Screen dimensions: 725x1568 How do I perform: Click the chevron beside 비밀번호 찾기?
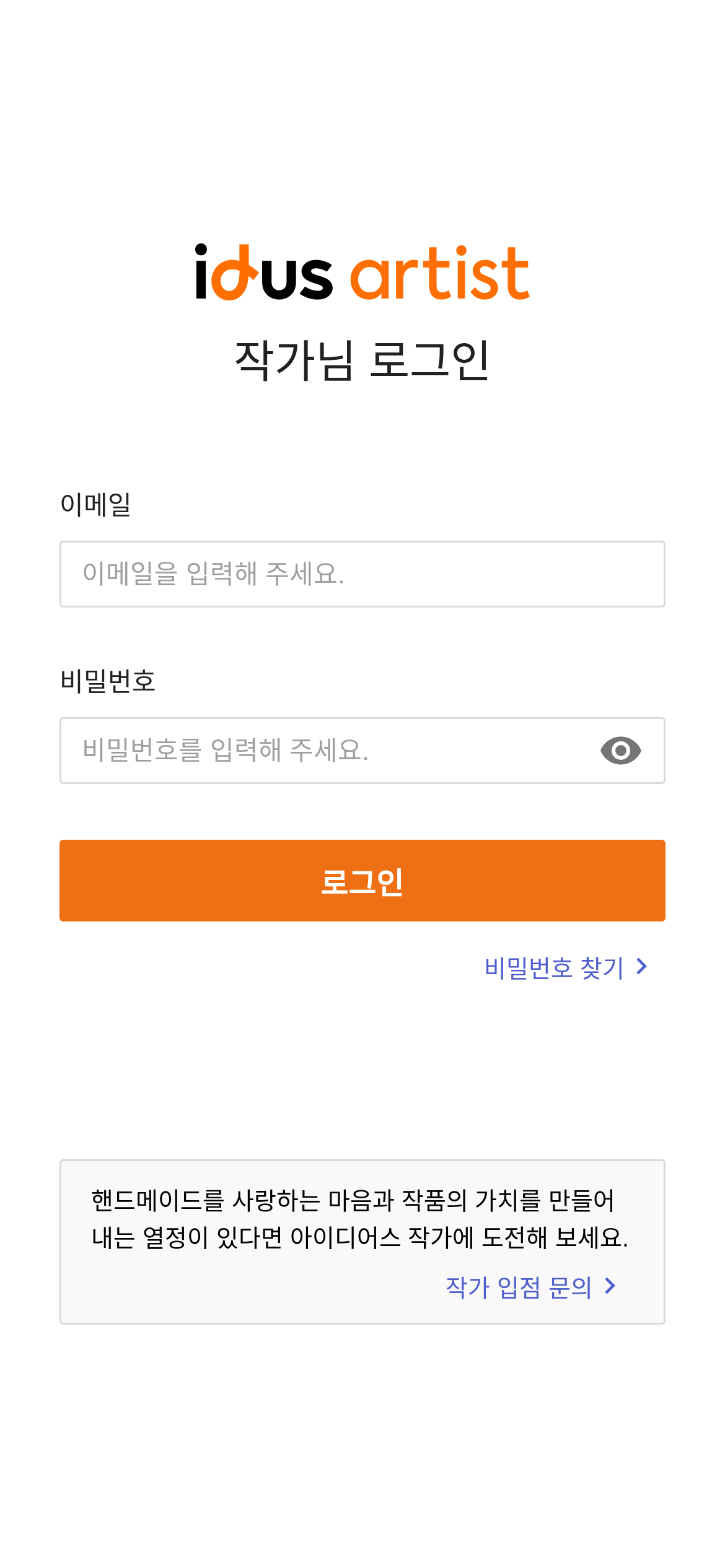pos(641,967)
